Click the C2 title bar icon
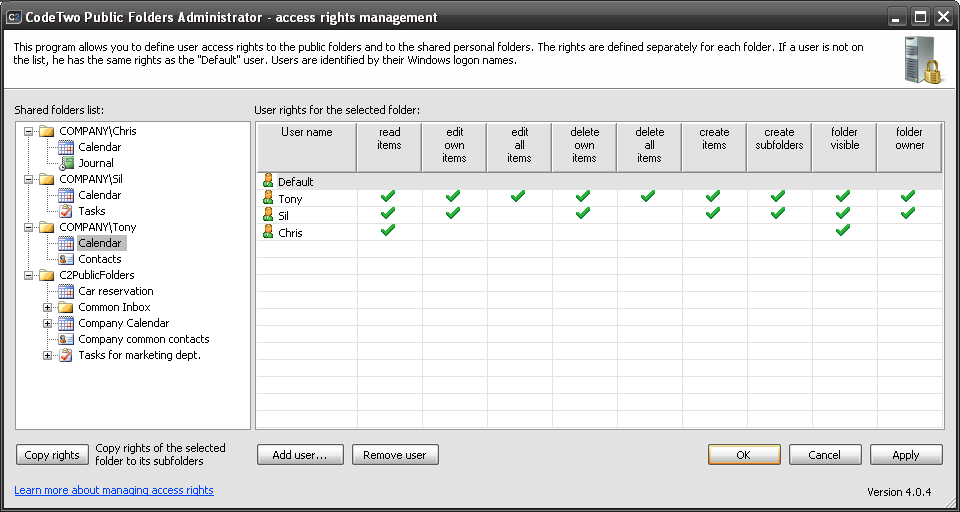Viewport: 960px width, 512px height. coord(13,17)
